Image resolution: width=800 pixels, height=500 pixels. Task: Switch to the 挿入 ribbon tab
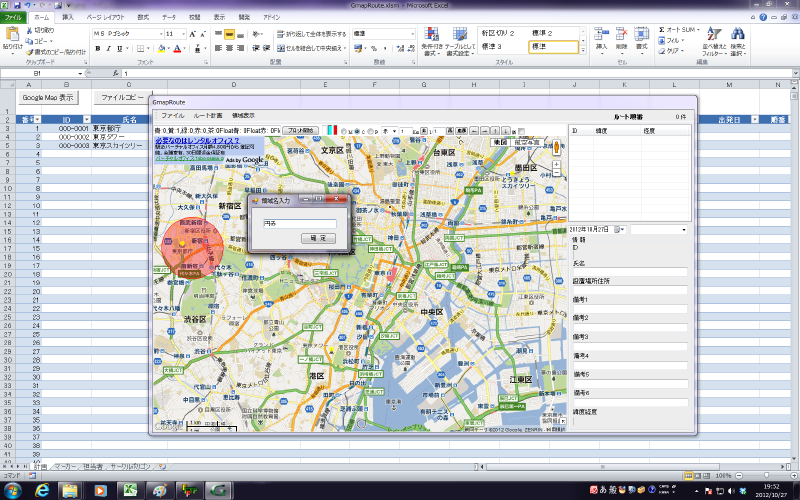click(x=68, y=17)
